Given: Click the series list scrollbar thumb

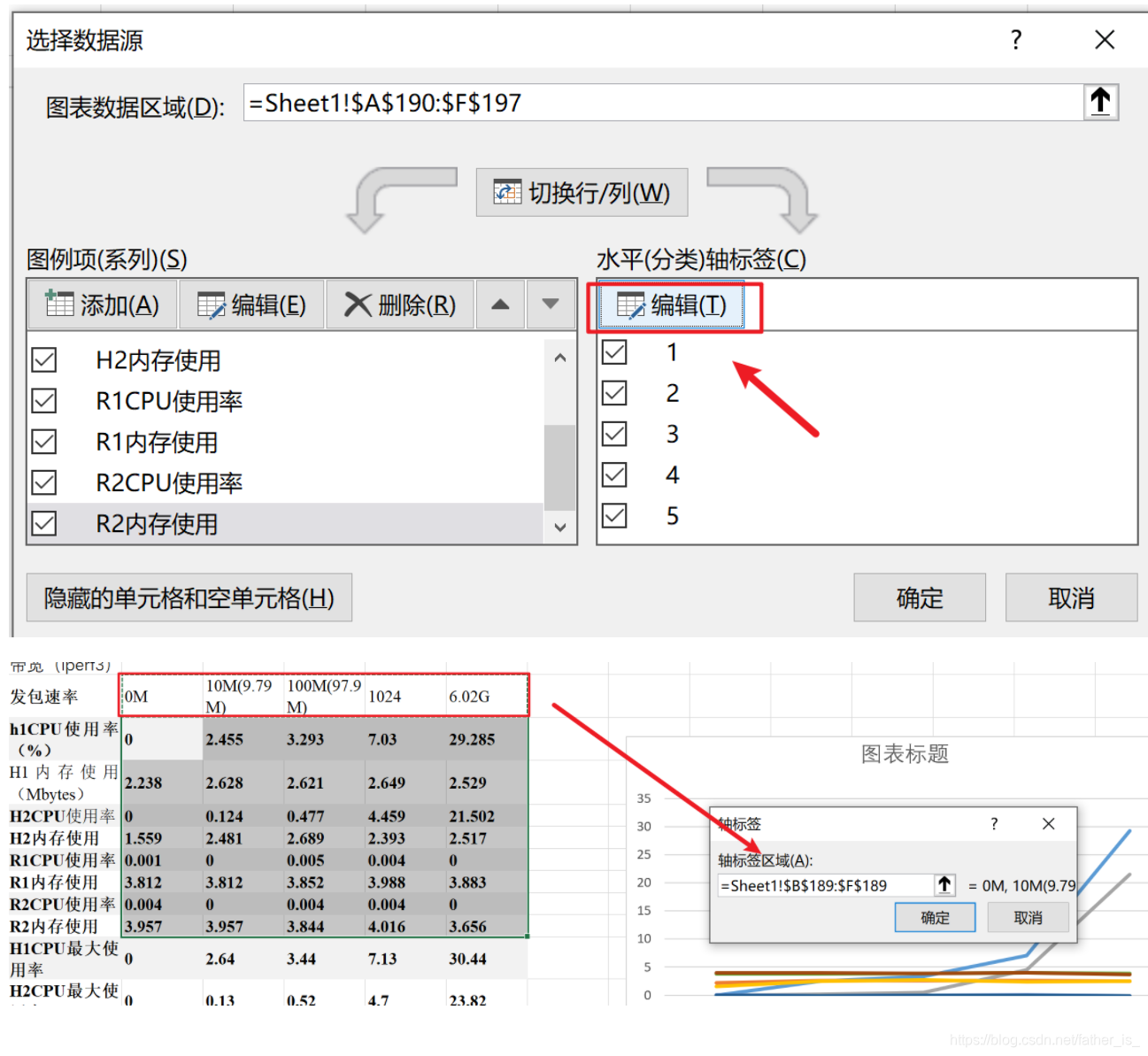Looking at the screenshot, I should point(559,467).
